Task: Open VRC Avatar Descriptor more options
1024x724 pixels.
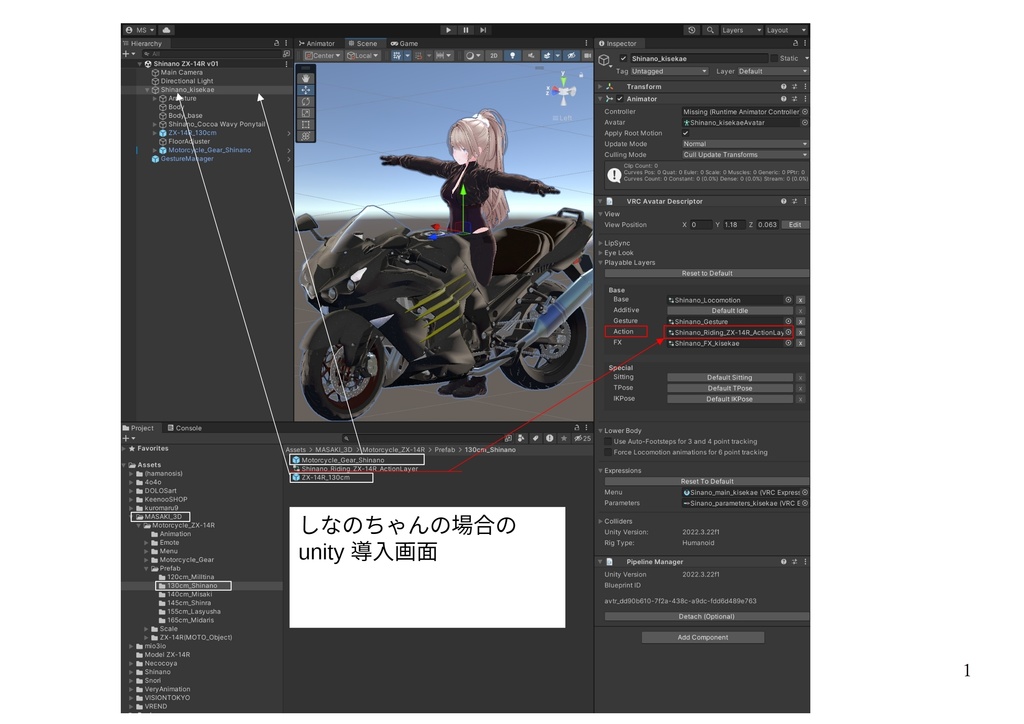Action: click(x=805, y=202)
